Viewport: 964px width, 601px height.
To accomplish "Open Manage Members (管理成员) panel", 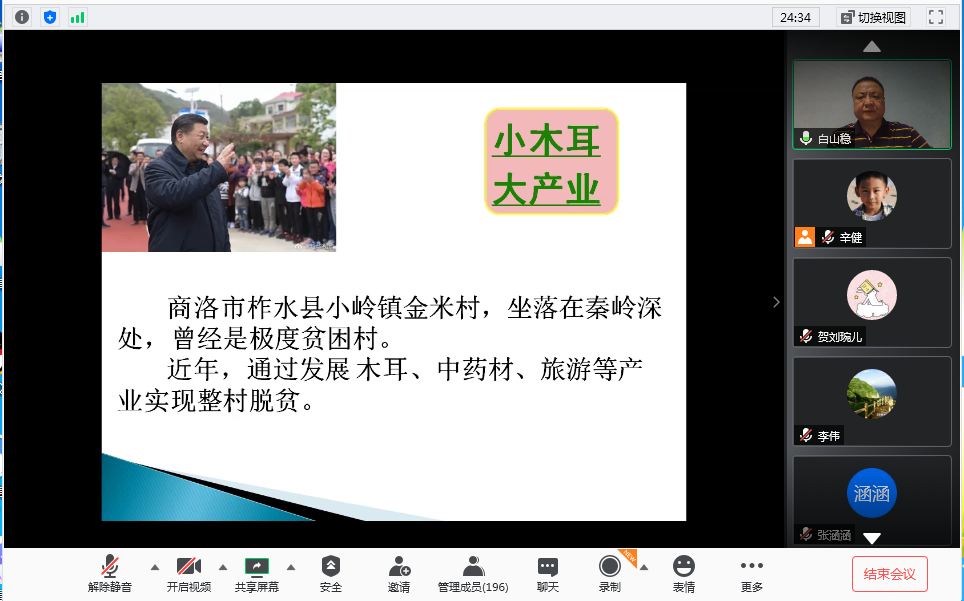I will click(x=473, y=574).
